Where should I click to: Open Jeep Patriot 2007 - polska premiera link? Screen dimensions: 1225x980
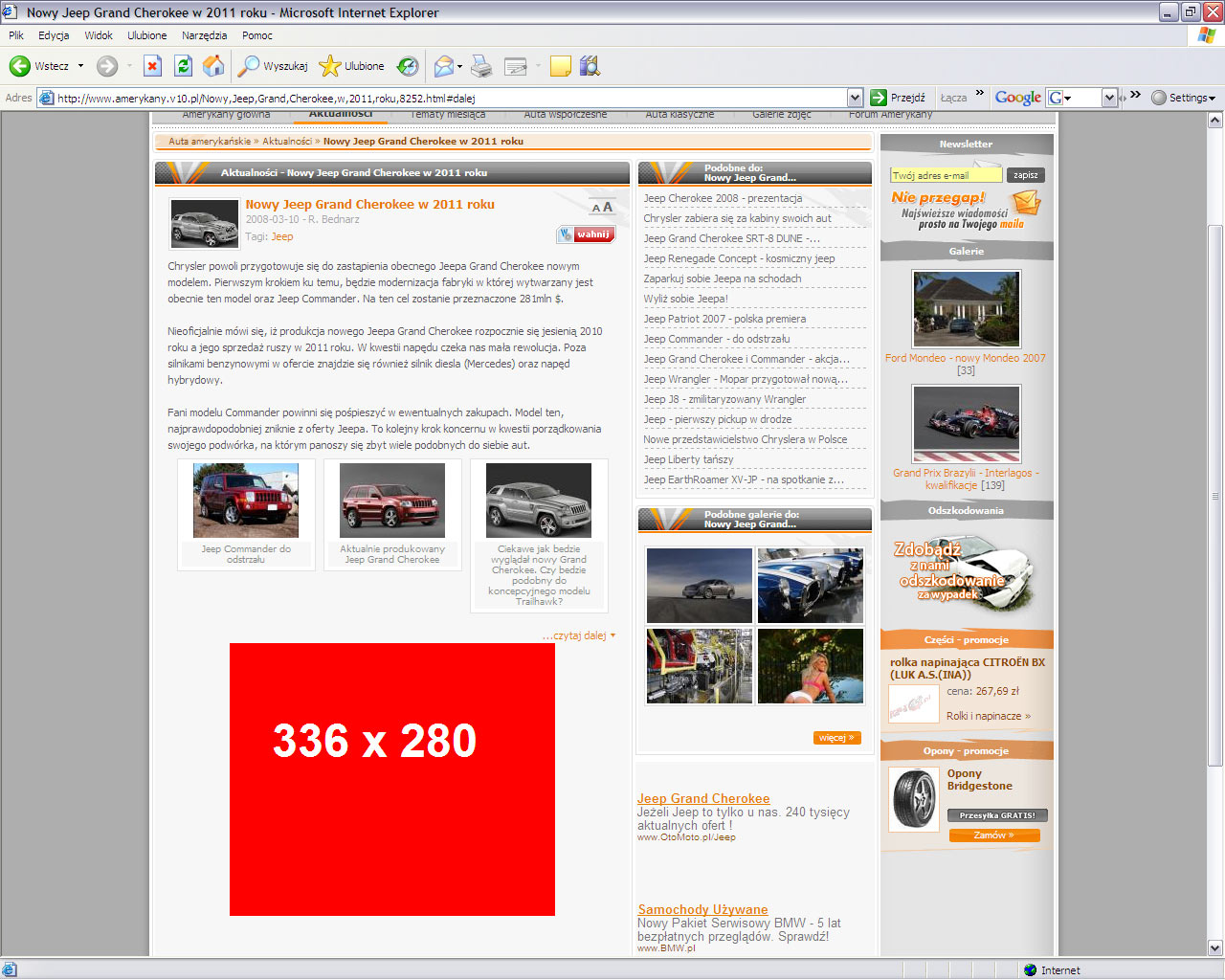coord(724,319)
